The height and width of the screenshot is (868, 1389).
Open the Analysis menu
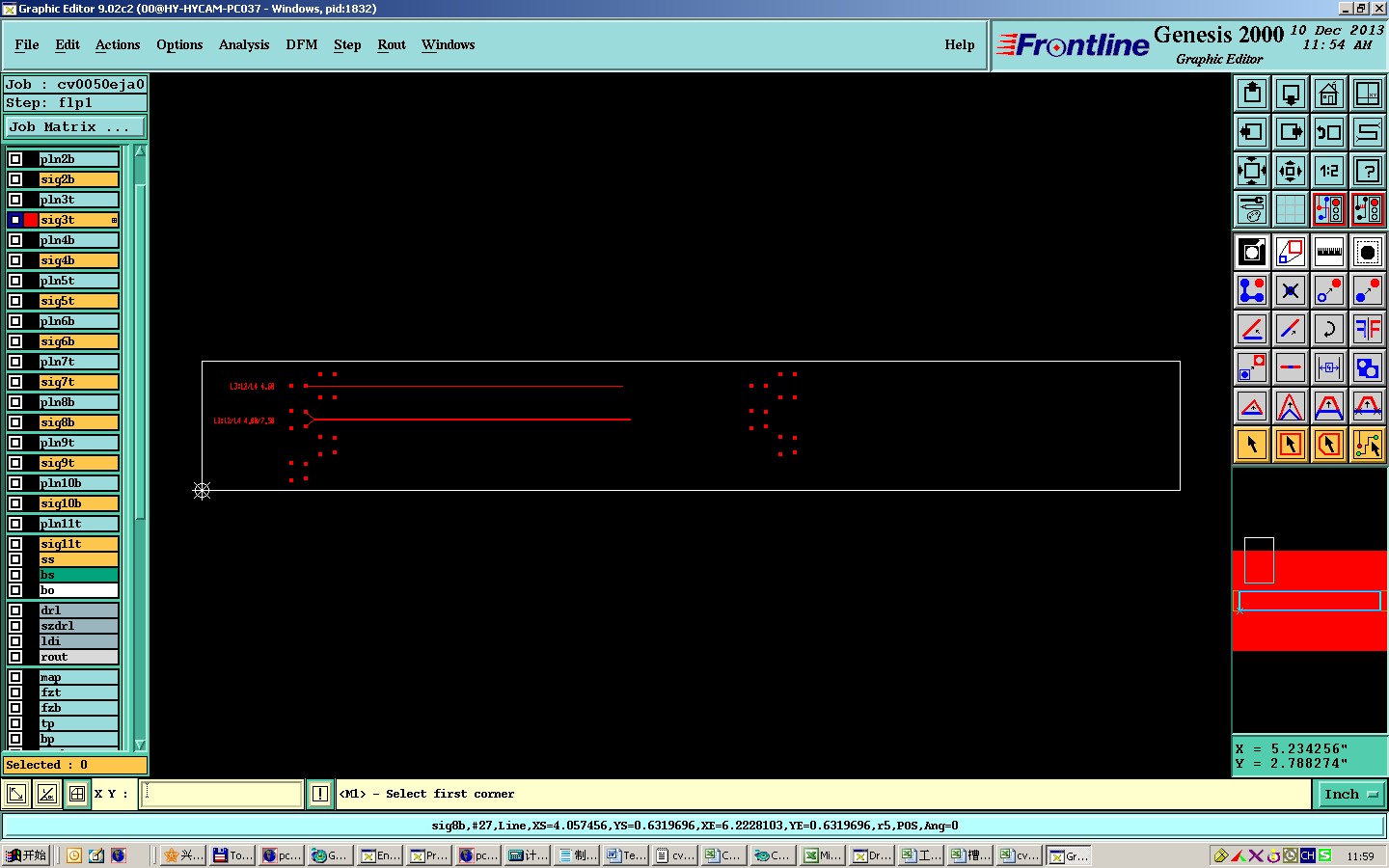click(x=244, y=44)
